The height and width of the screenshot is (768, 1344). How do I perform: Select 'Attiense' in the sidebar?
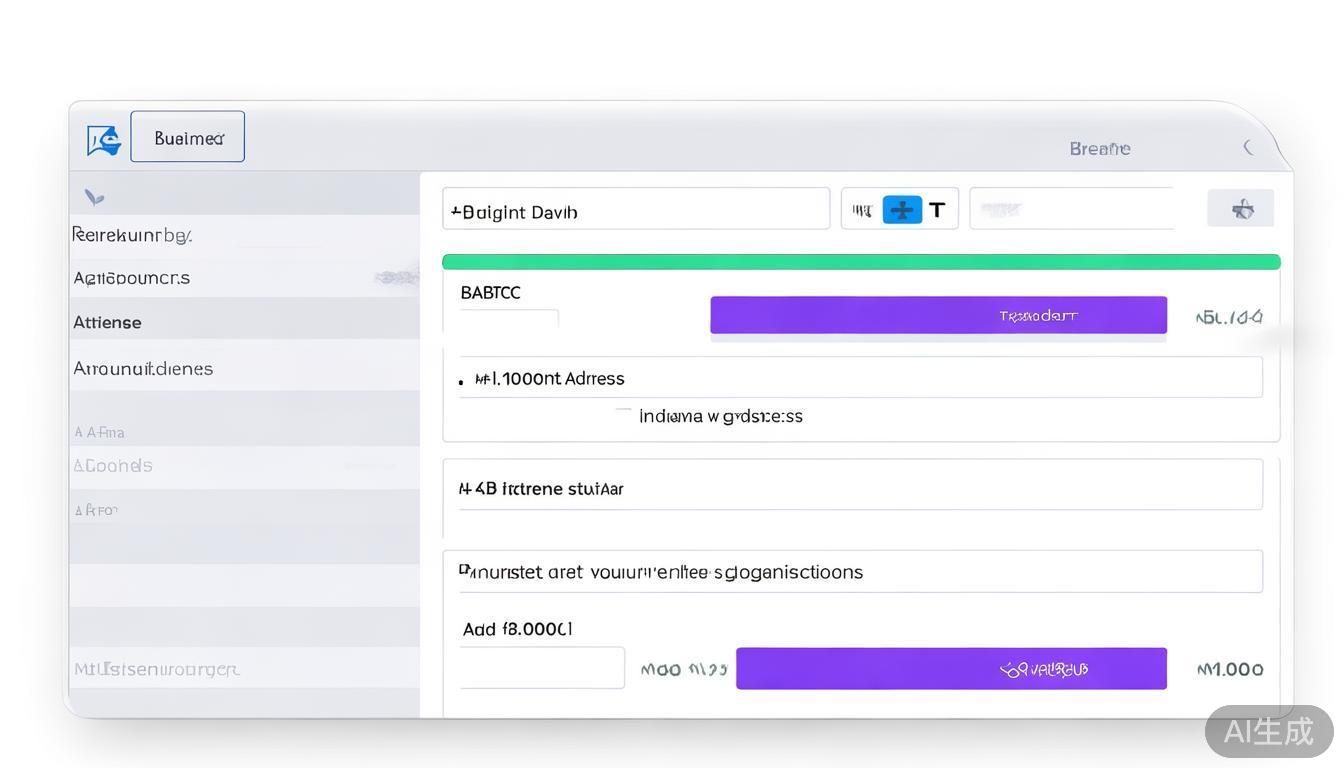[108, 322]
